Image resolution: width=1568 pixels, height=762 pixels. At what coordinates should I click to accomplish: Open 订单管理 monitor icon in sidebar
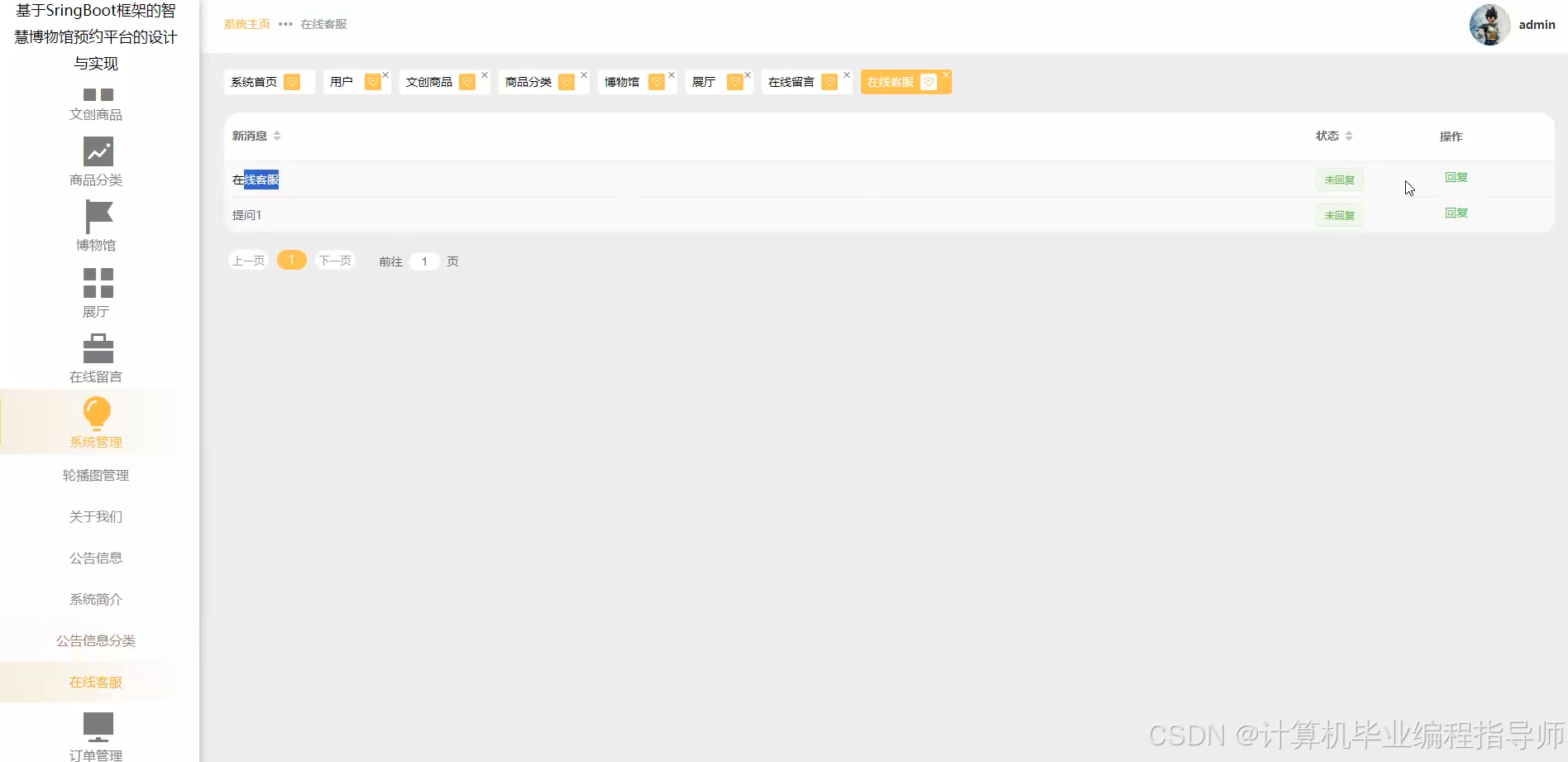[x=98, y=726]
